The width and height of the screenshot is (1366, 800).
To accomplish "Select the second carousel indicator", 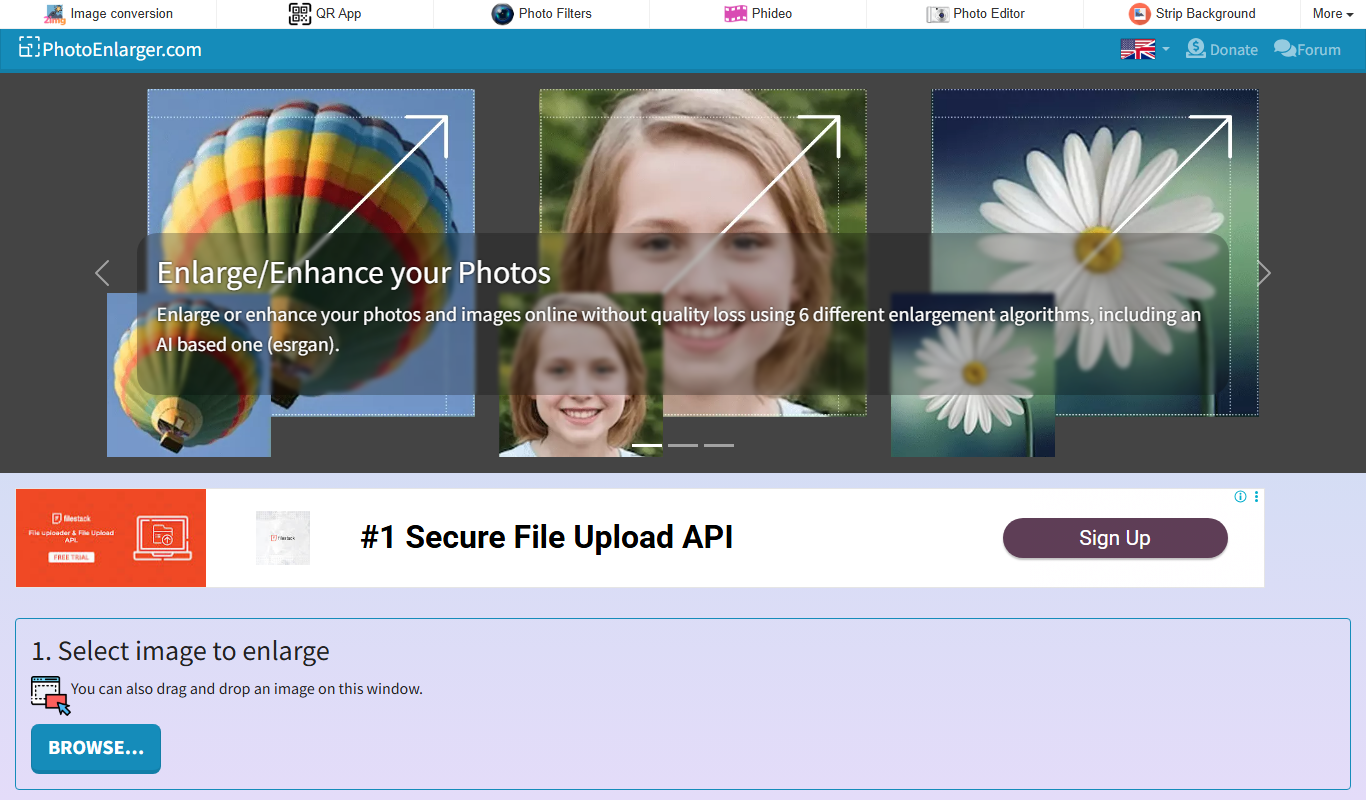I will (x=683, y=445).
